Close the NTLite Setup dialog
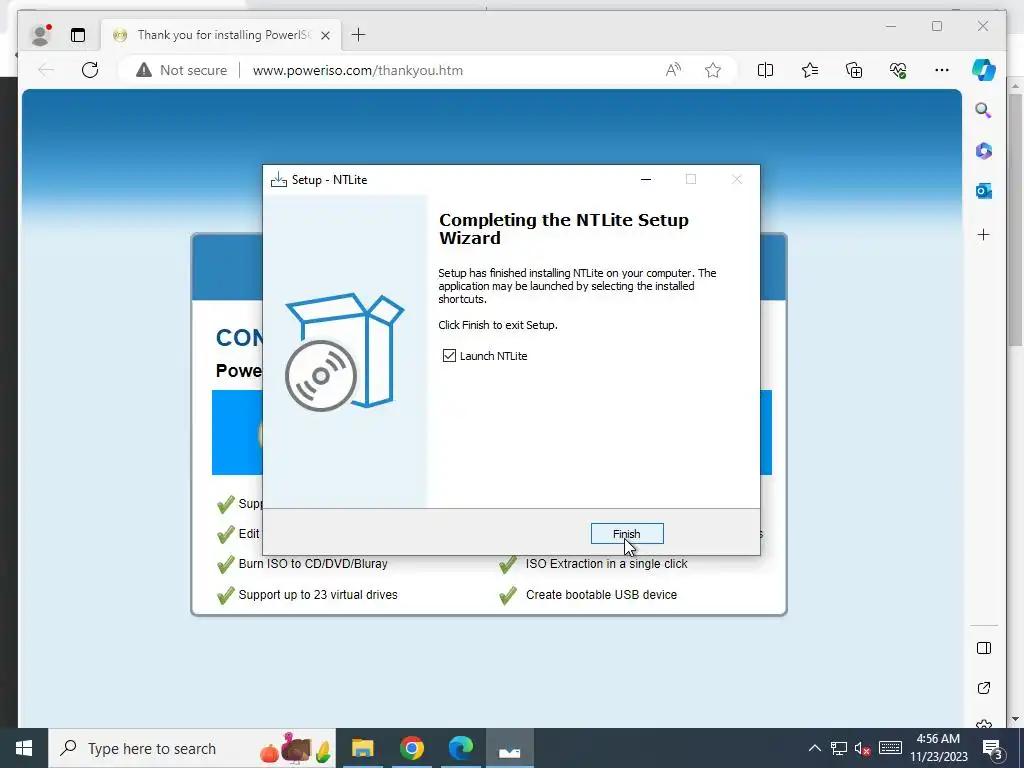 pos(737,180)
